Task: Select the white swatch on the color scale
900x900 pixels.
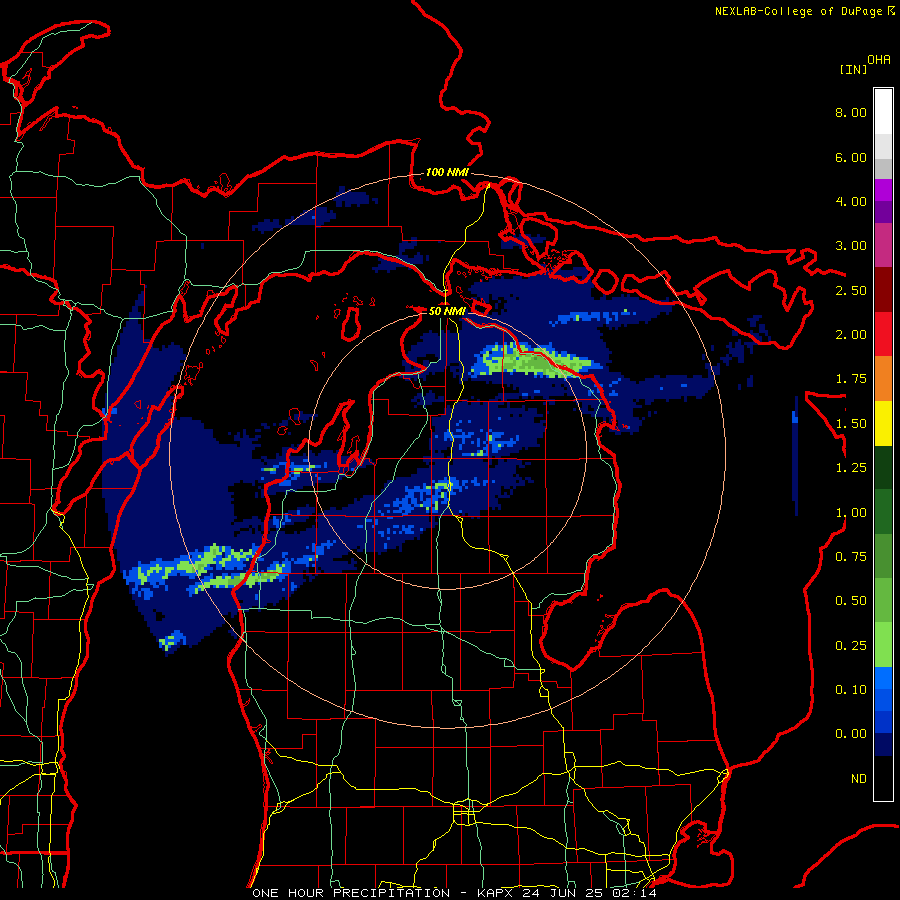Action: (x=883, y=112)
